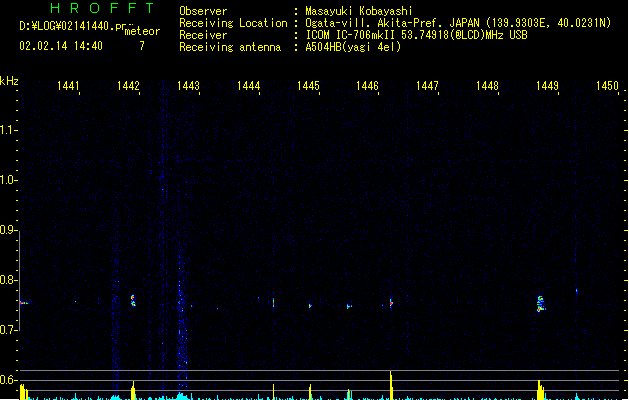This screenshot has width=629, height=400.
Task: Click the meteor echo just after 1442
Action: point(133,301)
